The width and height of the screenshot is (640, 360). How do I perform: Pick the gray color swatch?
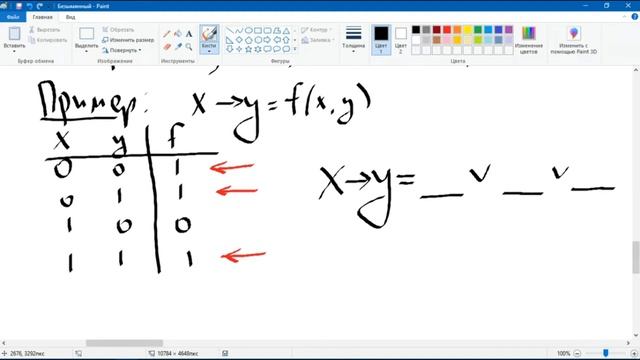426,29
